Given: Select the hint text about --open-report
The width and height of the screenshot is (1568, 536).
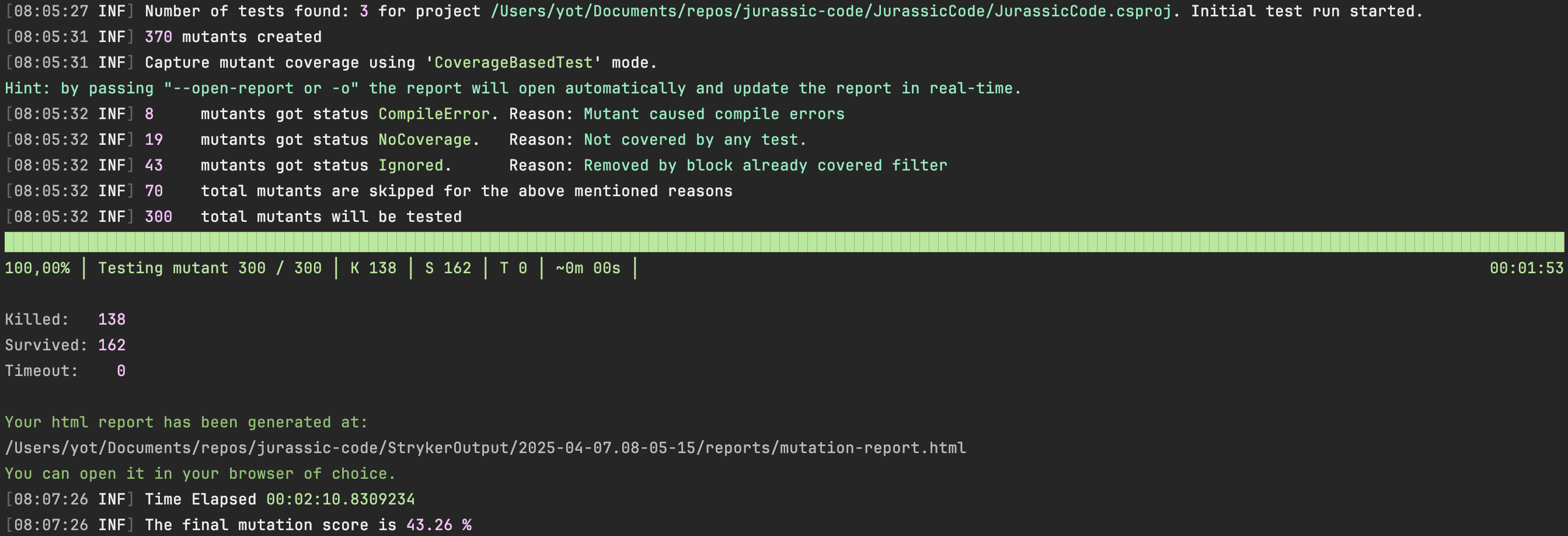Looking at the screenshot, I should pyautogui.click(x=513, y=88).
